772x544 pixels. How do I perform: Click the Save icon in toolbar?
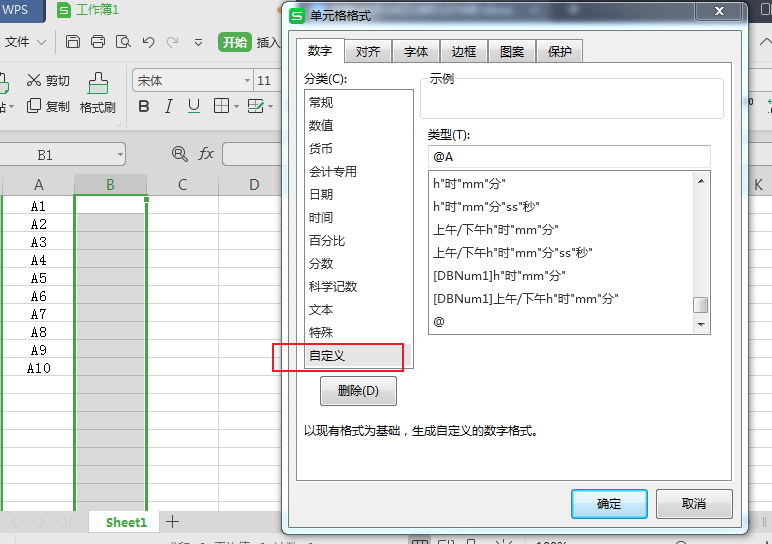[73, 42]
